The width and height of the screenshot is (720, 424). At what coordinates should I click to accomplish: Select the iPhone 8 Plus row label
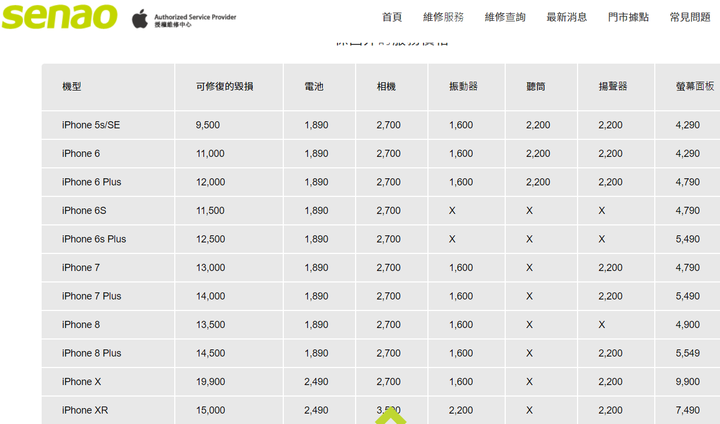[x=91, y=353]
